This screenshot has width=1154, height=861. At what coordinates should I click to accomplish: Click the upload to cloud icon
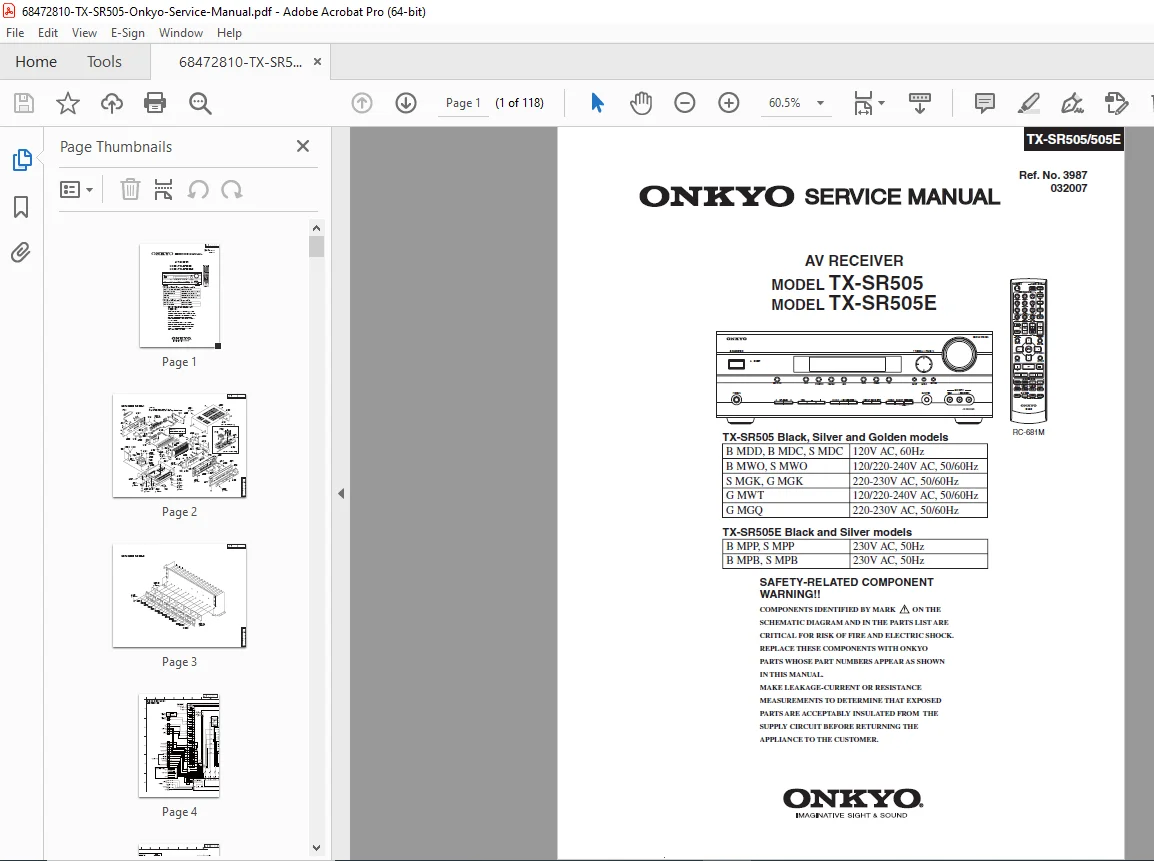point(112,103)
